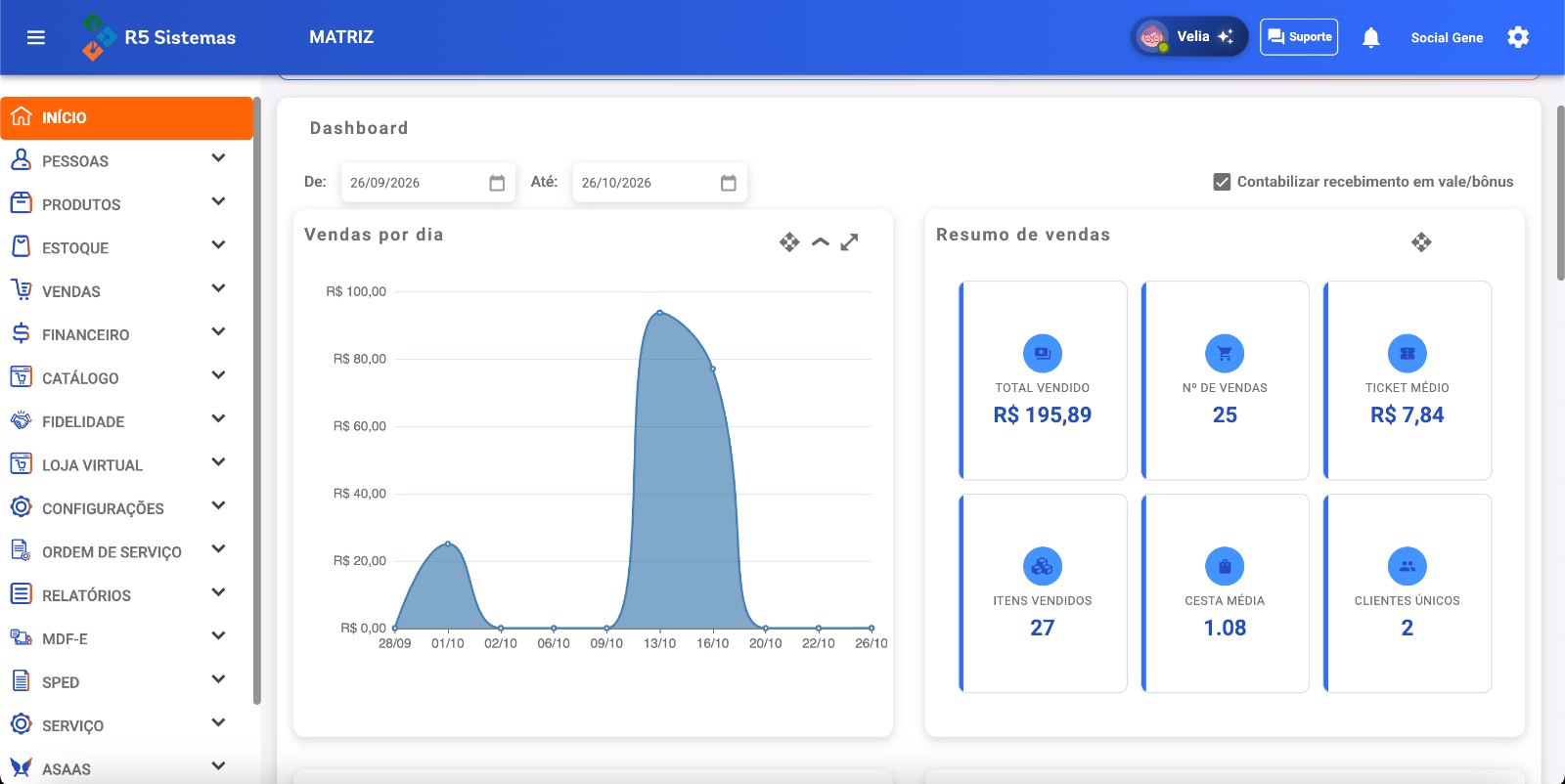The width and height of the screenshot is (1565, 784).
Task: Click the 13/10 peak data point
Action: 660,313
